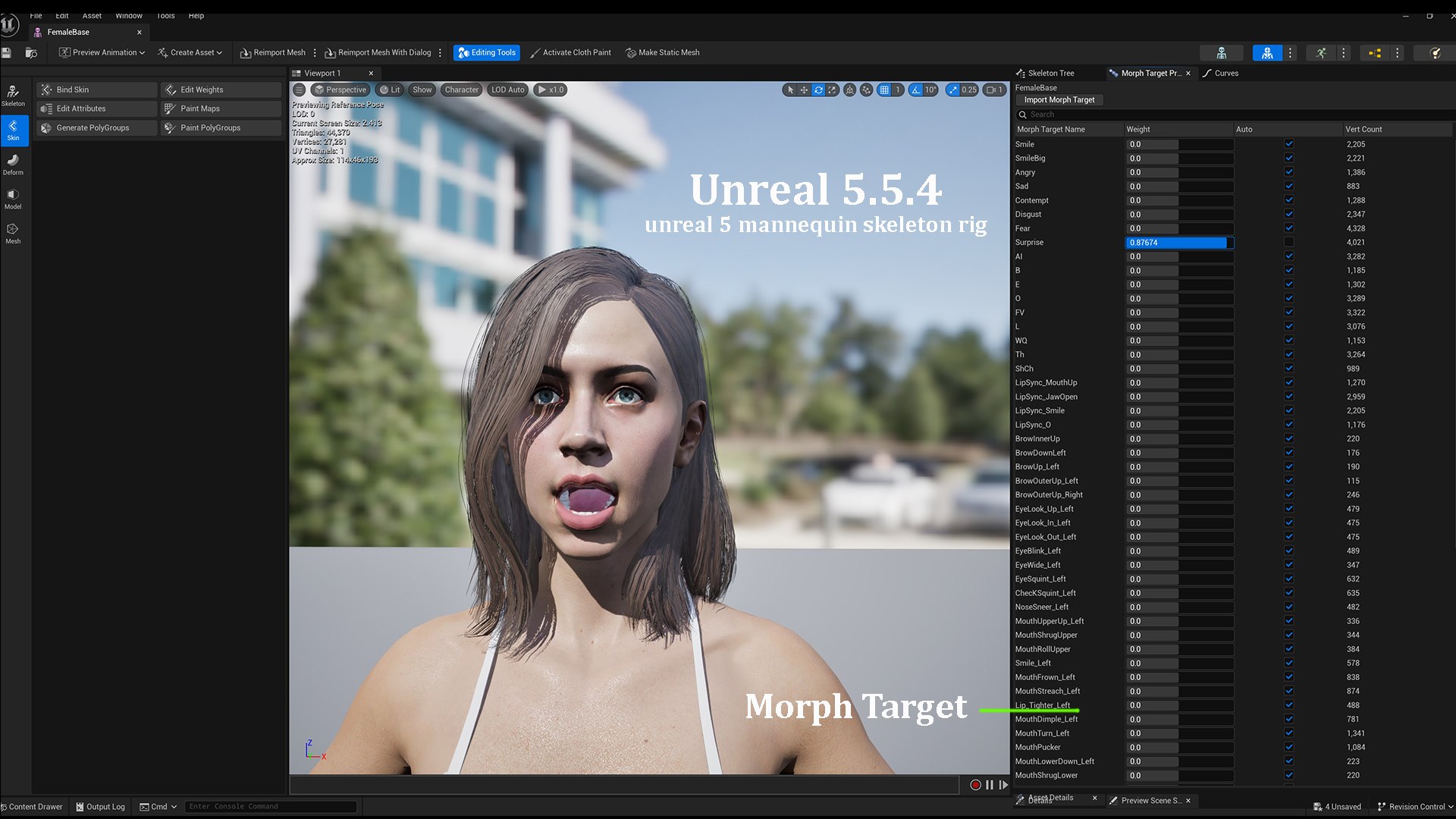Click the record animation button
Screen dimensions: 1456x819
click(975, 785)
